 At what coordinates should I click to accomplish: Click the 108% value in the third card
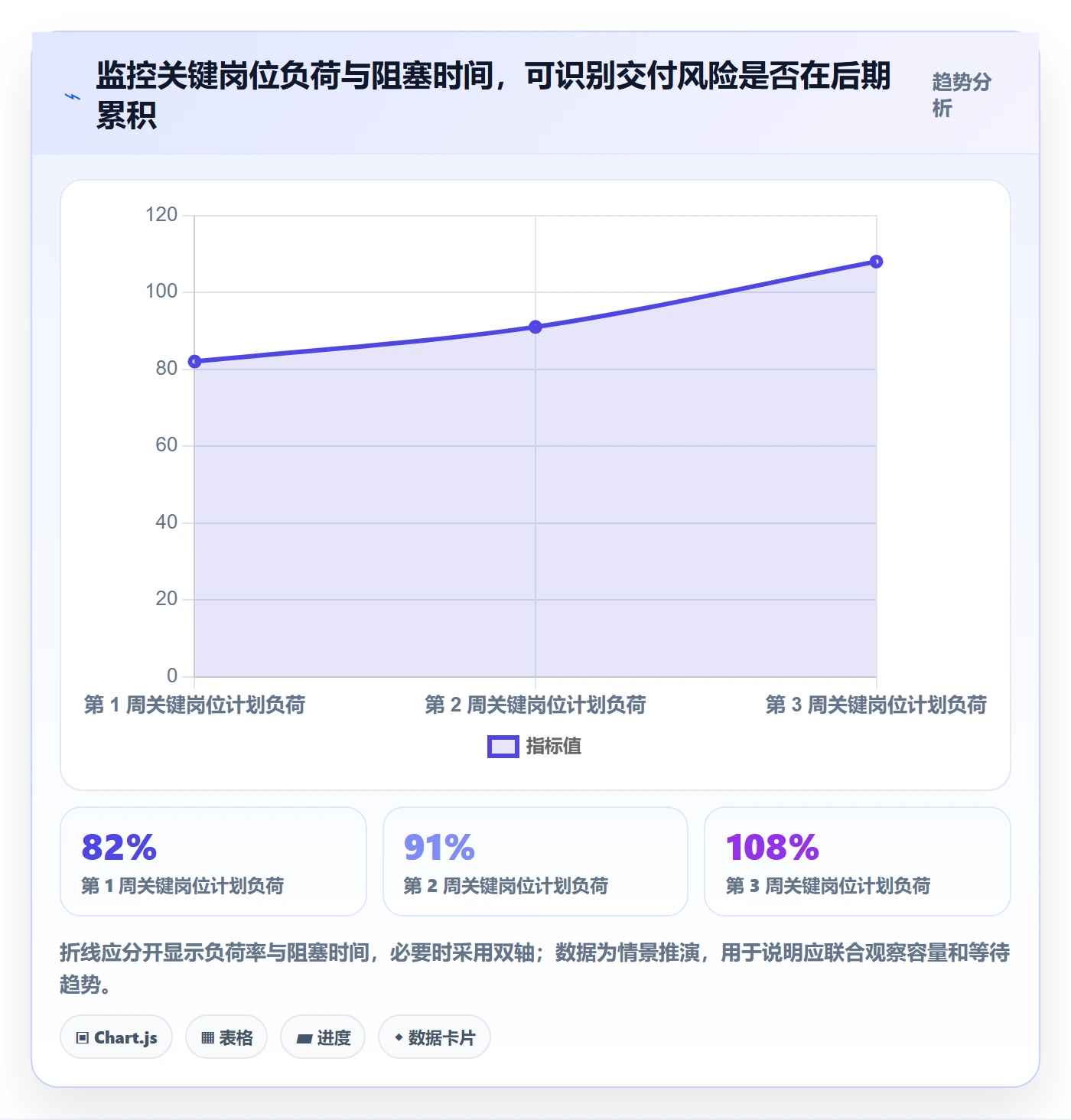point(773,848)
